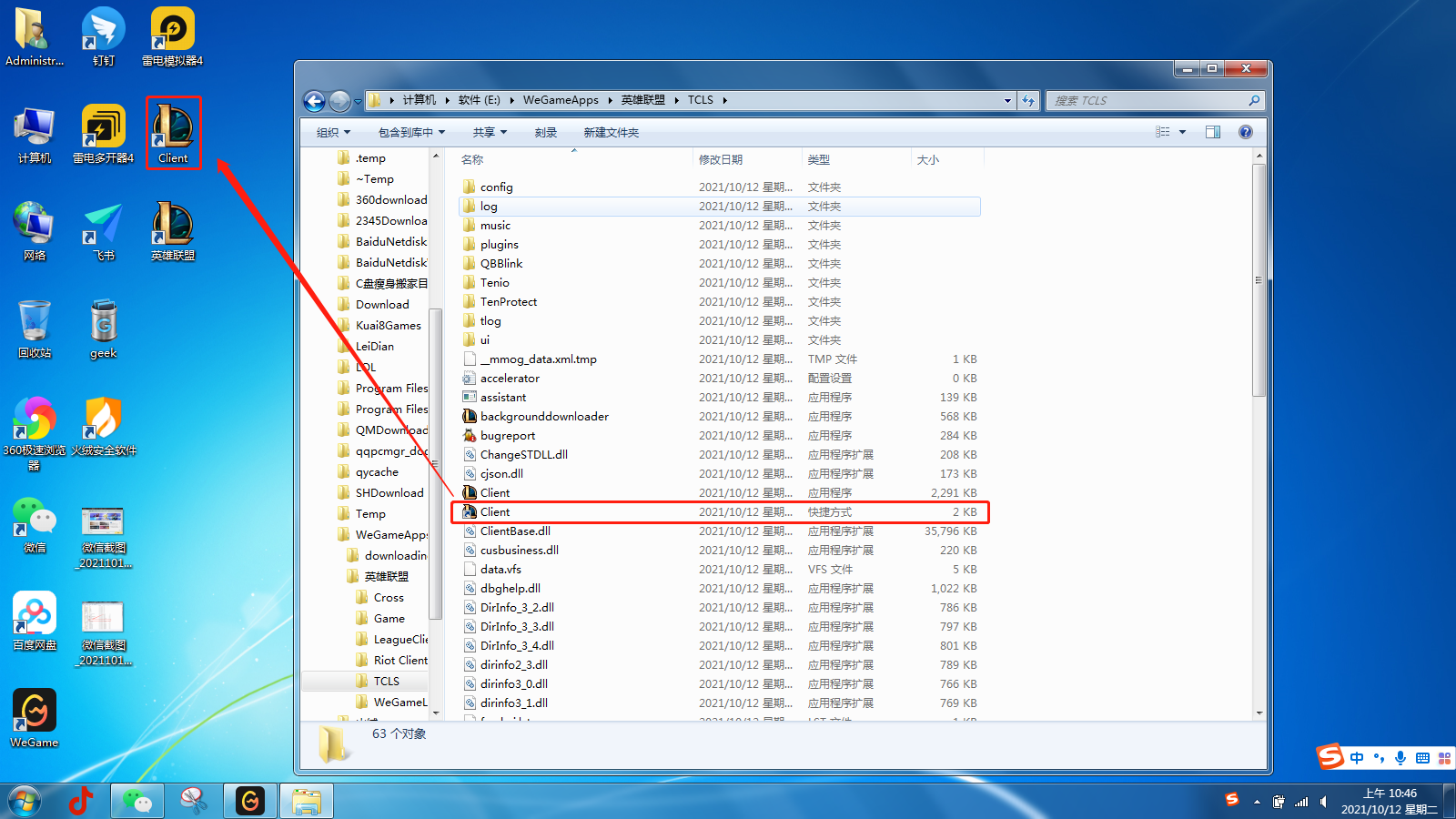Click the Windows Start button

tap(25, 801)
